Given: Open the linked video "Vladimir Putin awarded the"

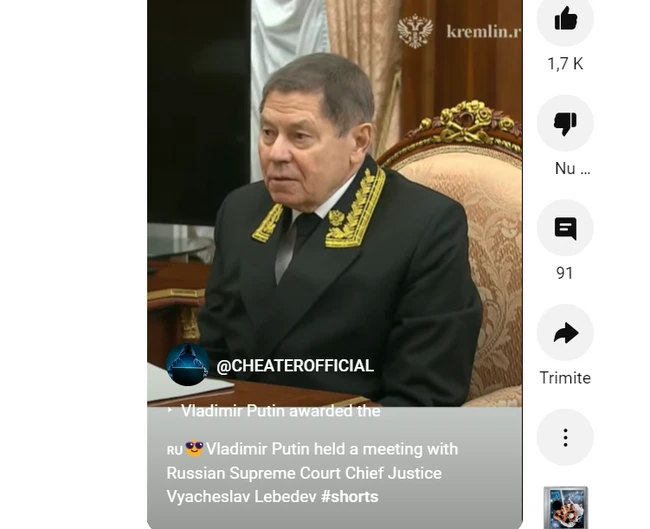Looking at the screenshot, I should pyautogui.click(x=281, y=411).
